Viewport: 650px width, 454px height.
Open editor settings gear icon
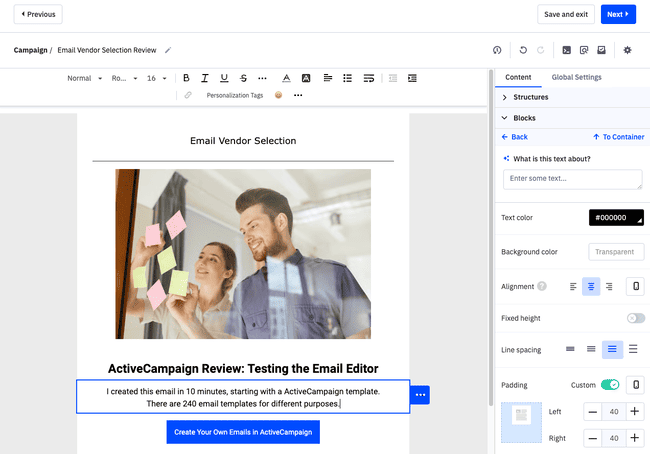(627, 50)
